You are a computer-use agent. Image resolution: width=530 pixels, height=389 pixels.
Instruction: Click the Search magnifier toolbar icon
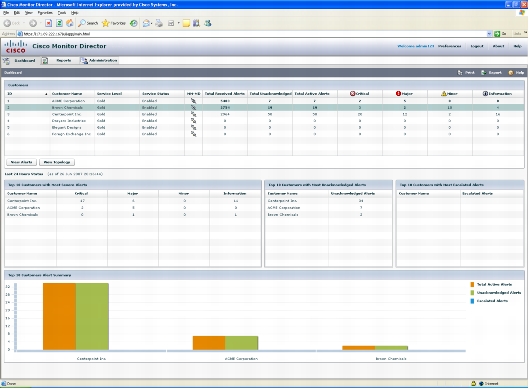coord(82,23)
